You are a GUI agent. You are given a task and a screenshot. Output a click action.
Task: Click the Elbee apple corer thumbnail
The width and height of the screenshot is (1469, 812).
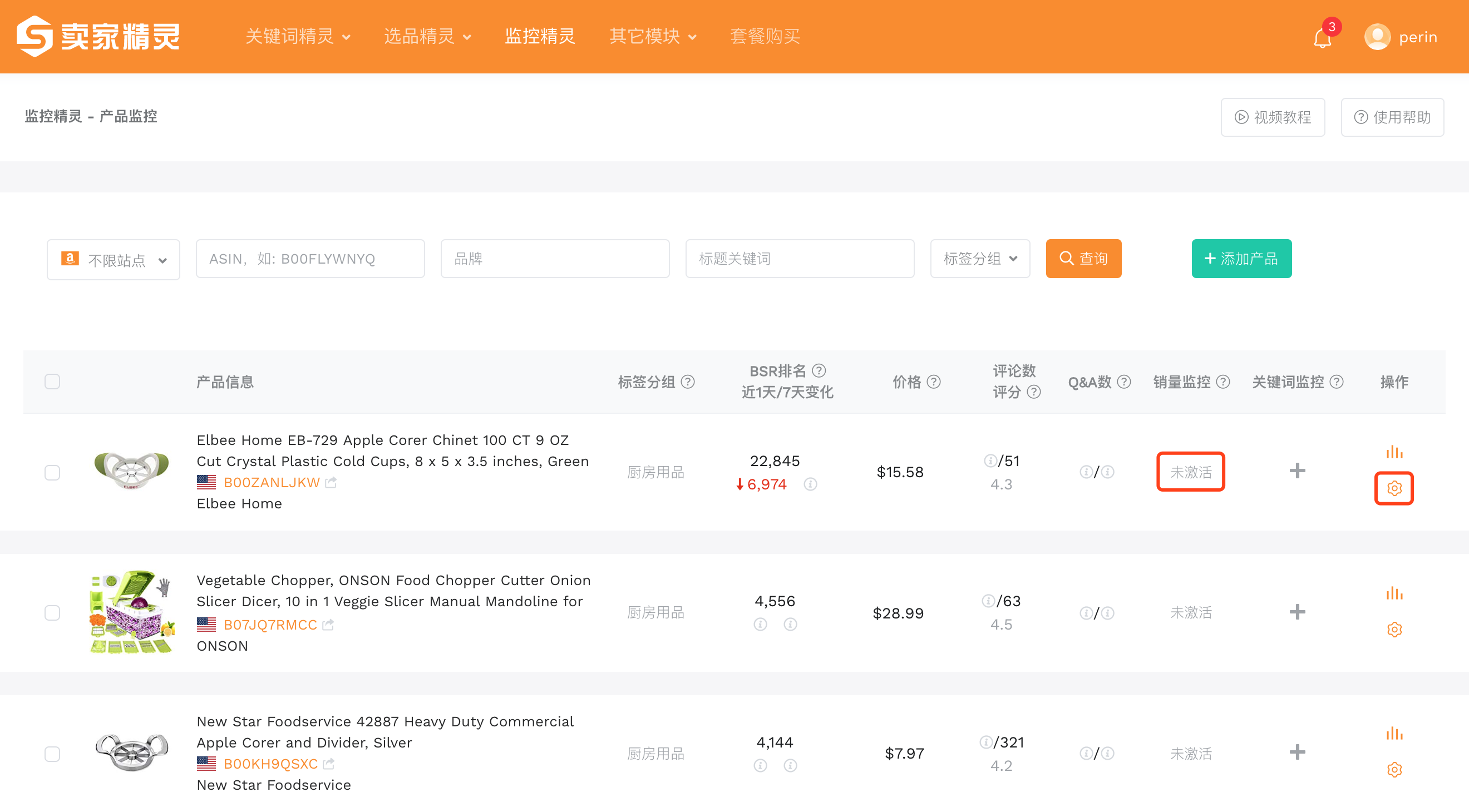coord(131,471)
